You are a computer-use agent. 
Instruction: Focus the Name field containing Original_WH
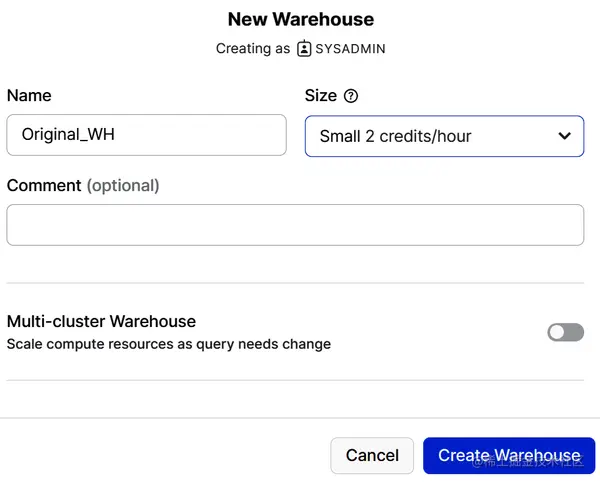pyautogui.click(x=146, y=135)
